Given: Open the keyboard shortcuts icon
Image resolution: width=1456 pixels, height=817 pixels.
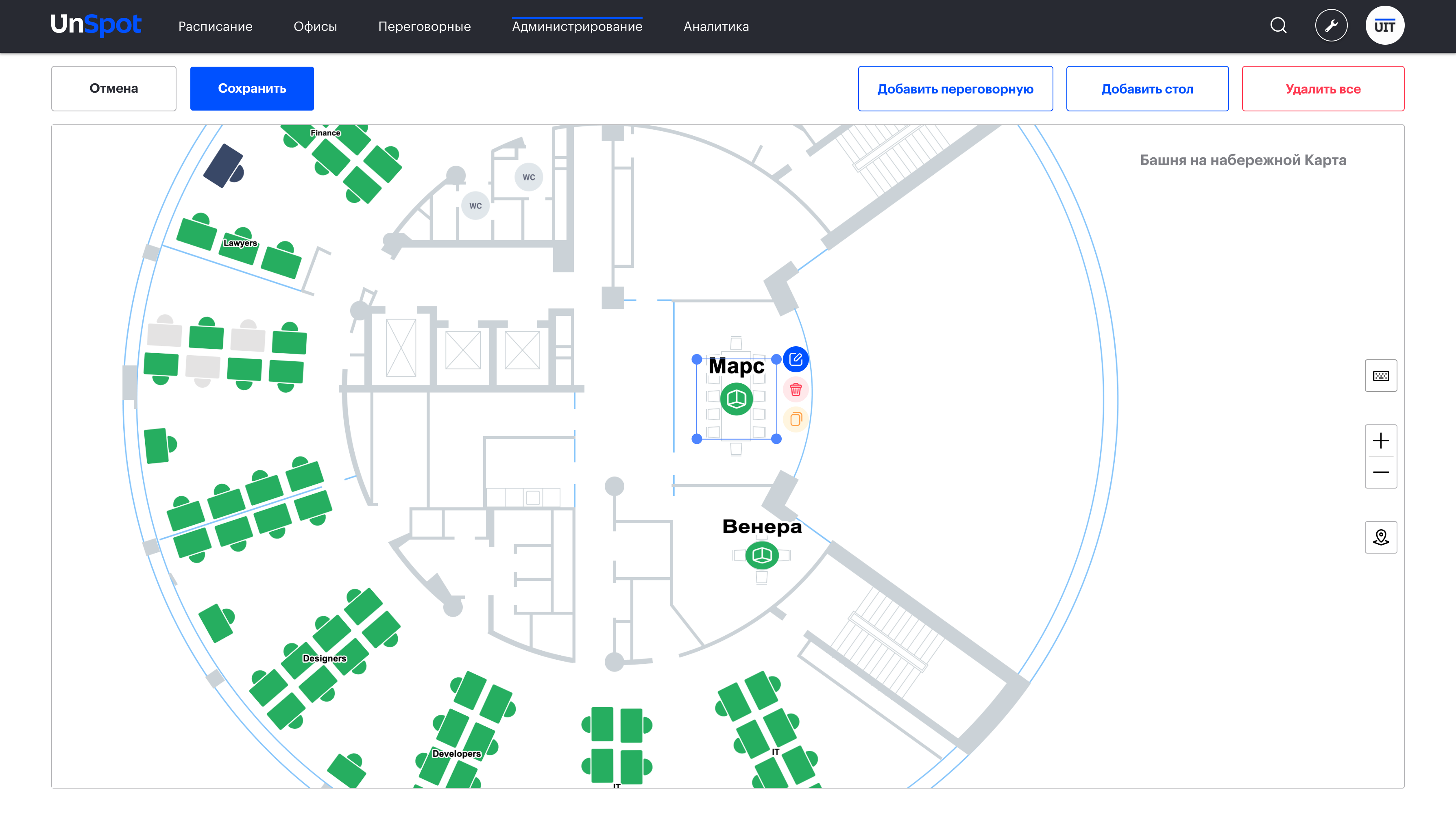Looking at the screenshot, I should (x=1381, y=376).
